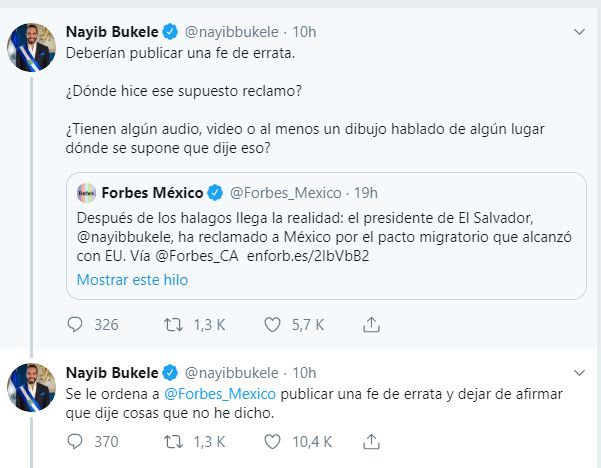
Task: Expand the second tweet's options chevron
Action: click(578, 372)
